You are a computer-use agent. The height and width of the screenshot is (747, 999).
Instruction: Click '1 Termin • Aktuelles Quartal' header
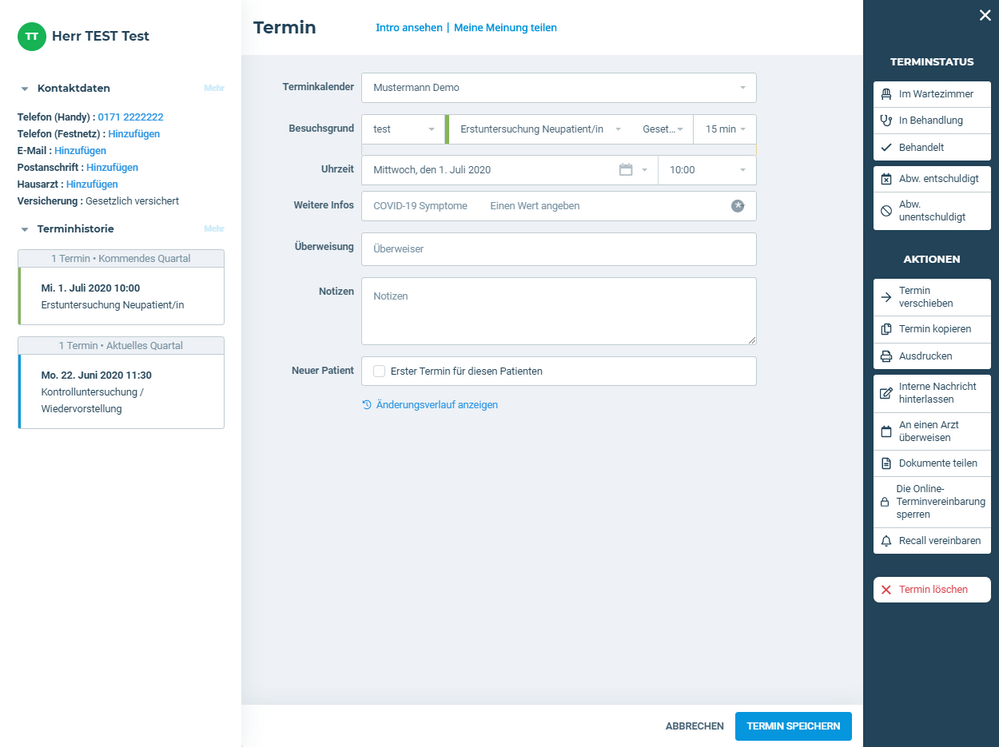pos(121,345)
